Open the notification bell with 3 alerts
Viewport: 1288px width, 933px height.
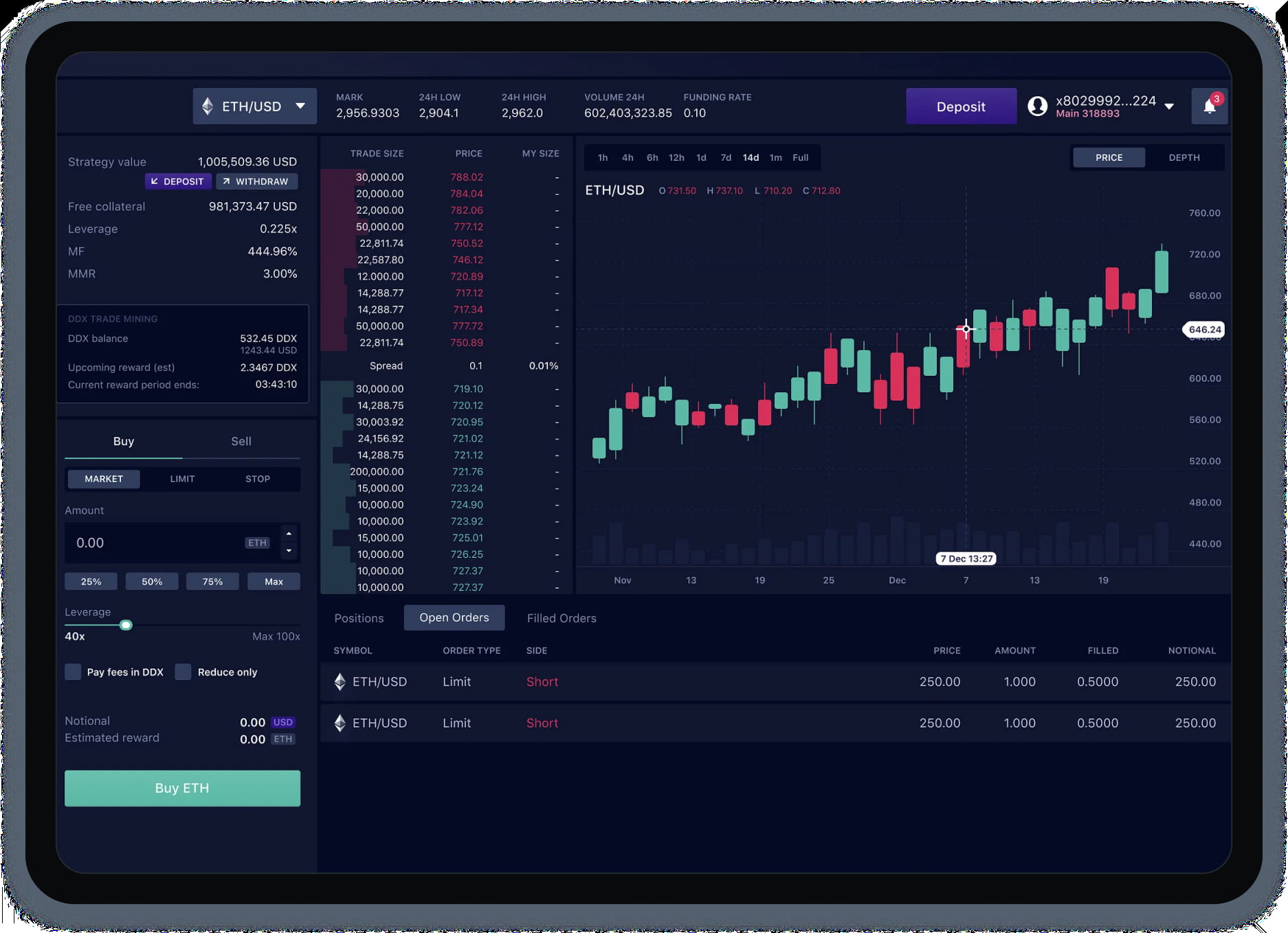(x=1209, y=106)
